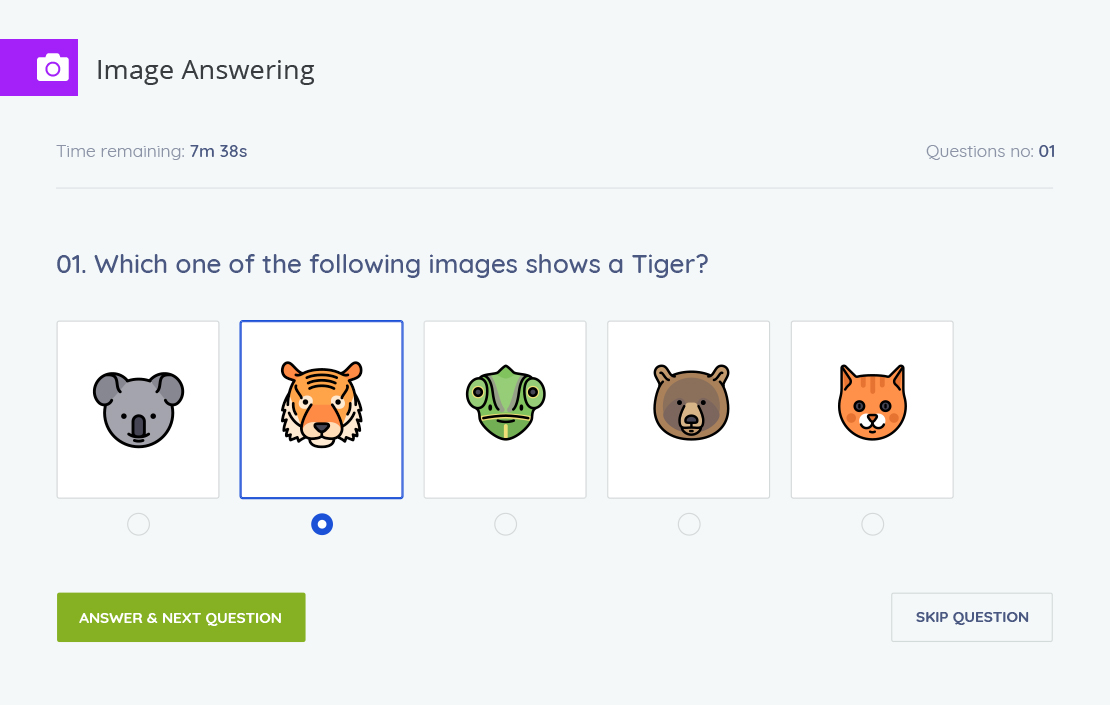The height and width of the screenshot is (705, 1110).
Task: Click the cat image card
Action: pyautogui.click(x=872, y=410)
